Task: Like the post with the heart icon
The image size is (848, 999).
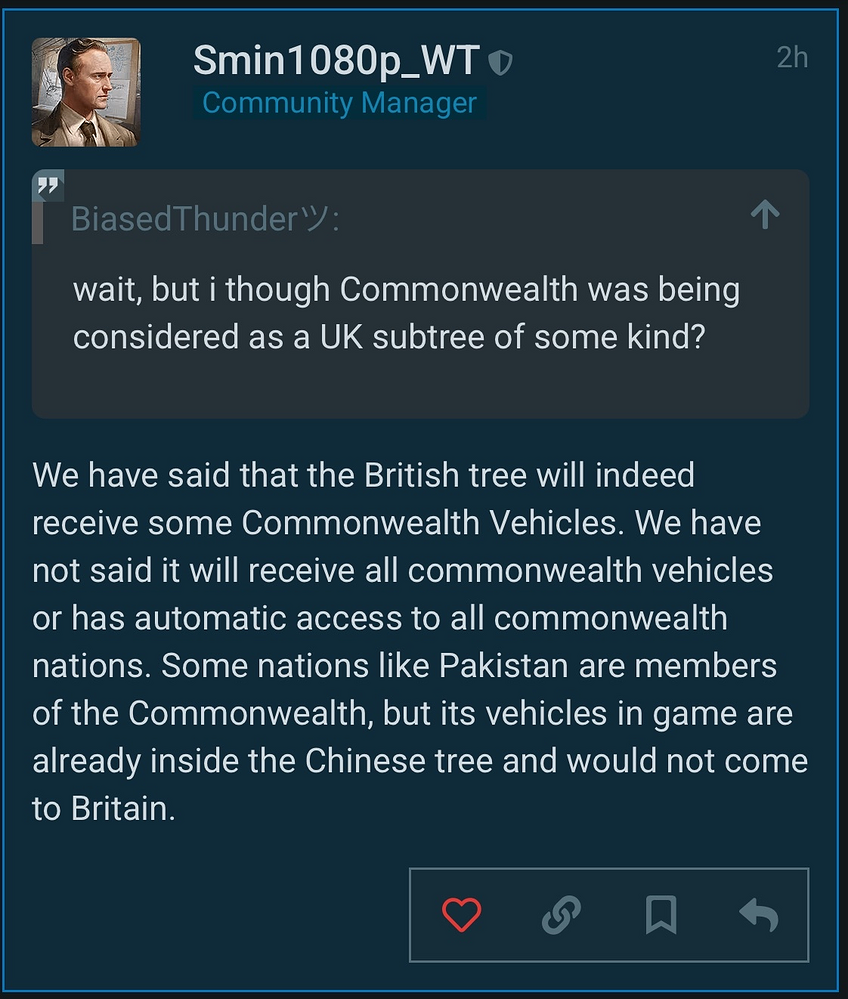Action: coord(461,914)
